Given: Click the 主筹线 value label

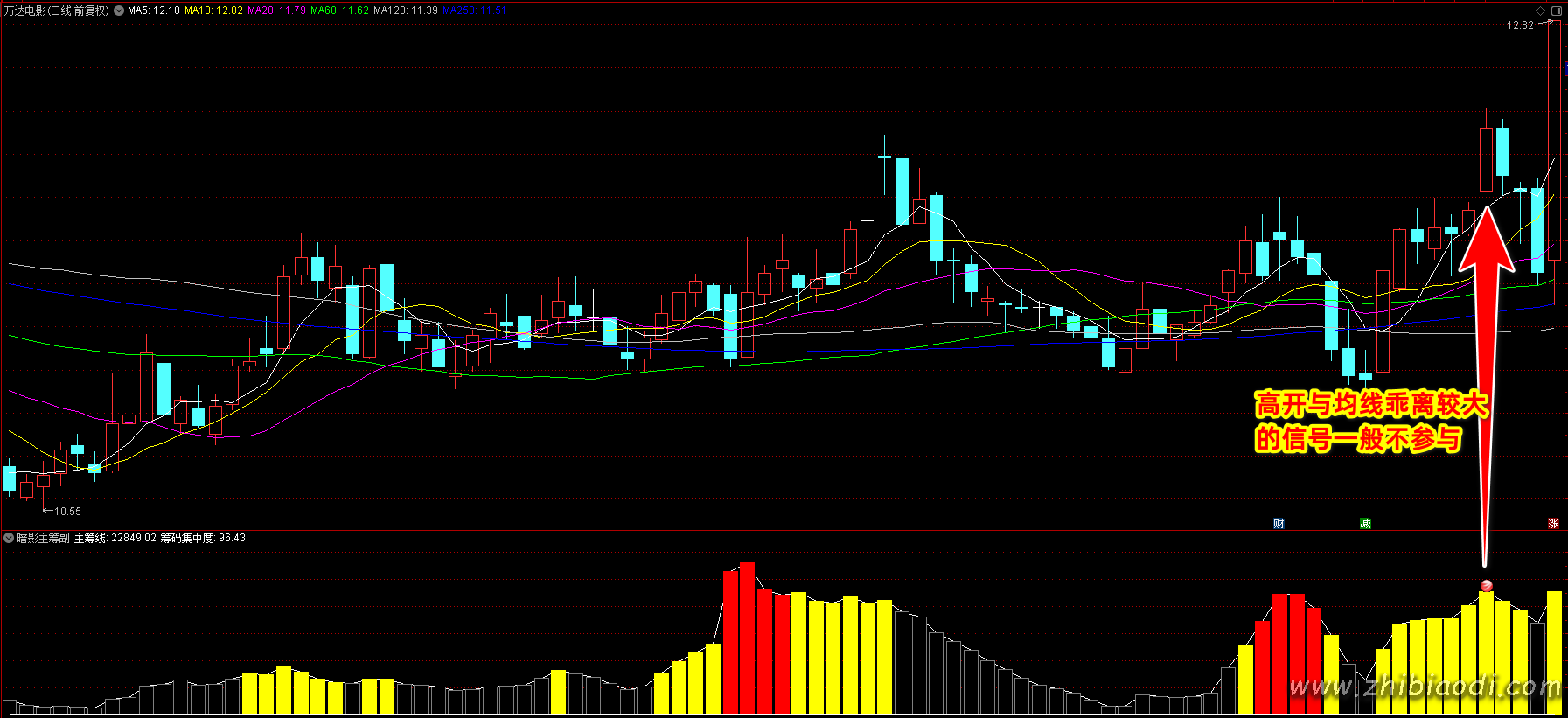Looking at the screenshot, I should click(115, 538).
